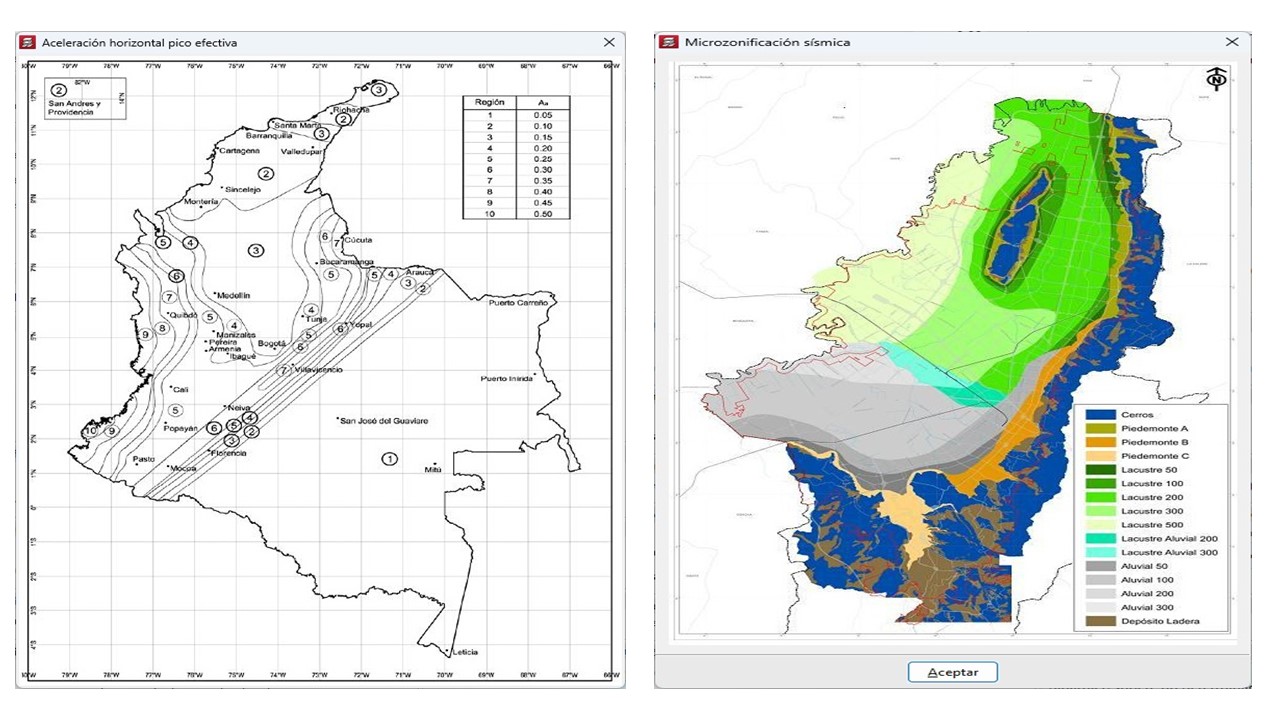Click the Piedemonte A legend swatch
The height and width of the screenshot is (720, 1280).
1100,428
